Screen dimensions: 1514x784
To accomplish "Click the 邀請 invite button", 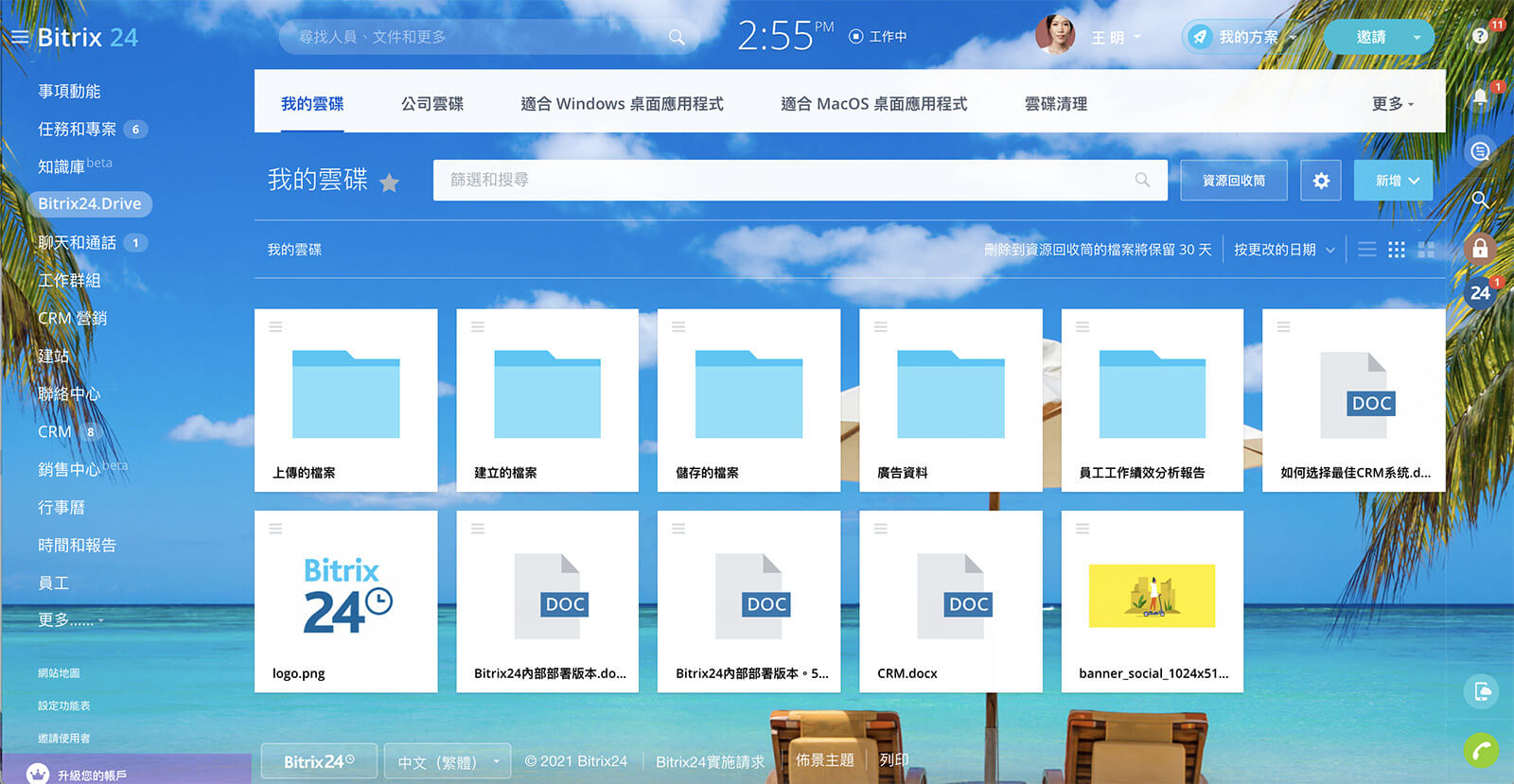I will [1371, 37].
